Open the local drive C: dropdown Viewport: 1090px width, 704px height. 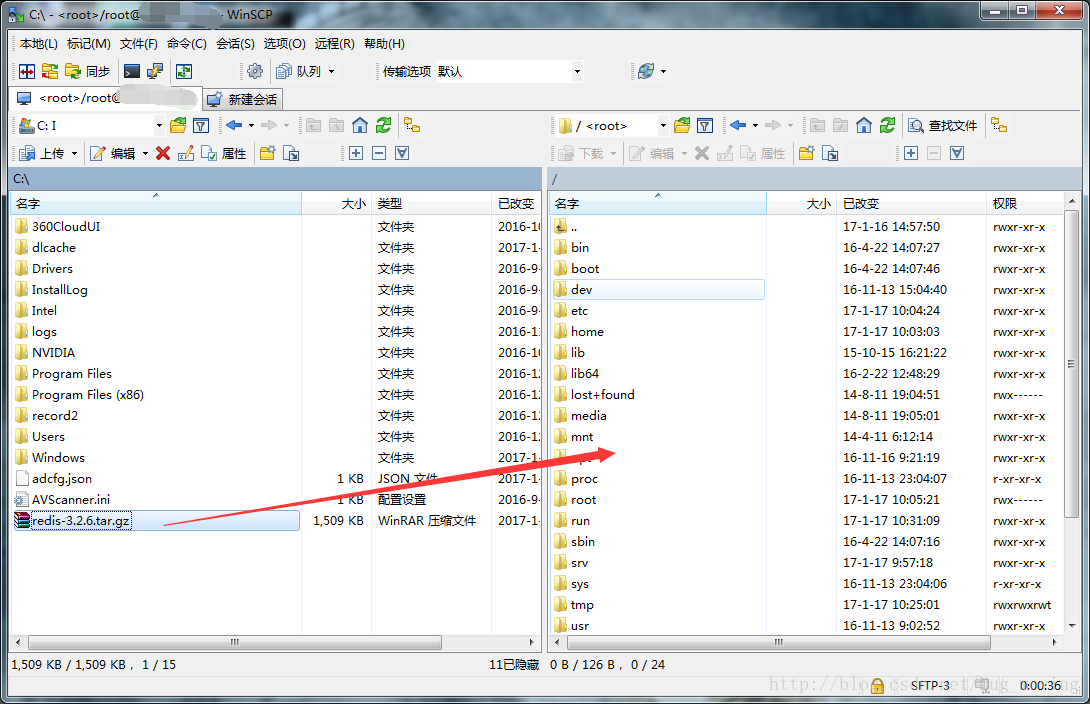pos(159,126)
